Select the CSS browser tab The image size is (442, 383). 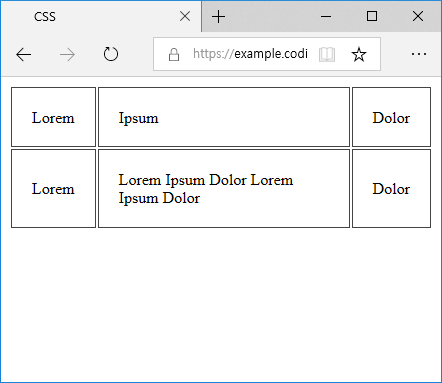click(101, 16)
